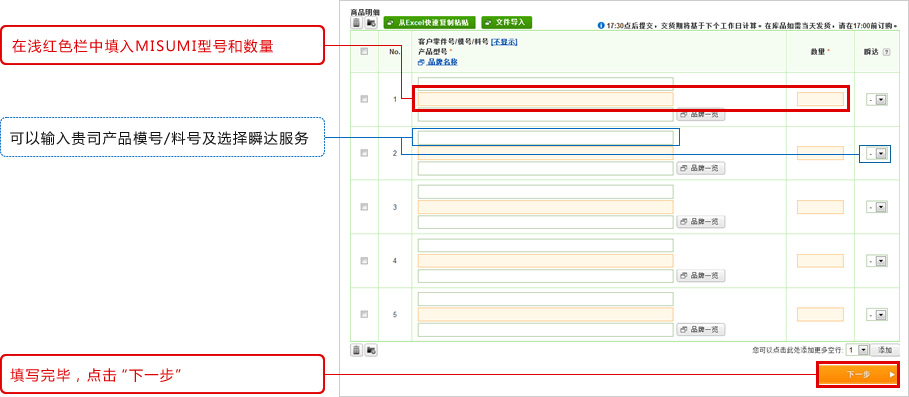
Task: Focus the quantity field in row 1
Action: (x=820, y=99)
